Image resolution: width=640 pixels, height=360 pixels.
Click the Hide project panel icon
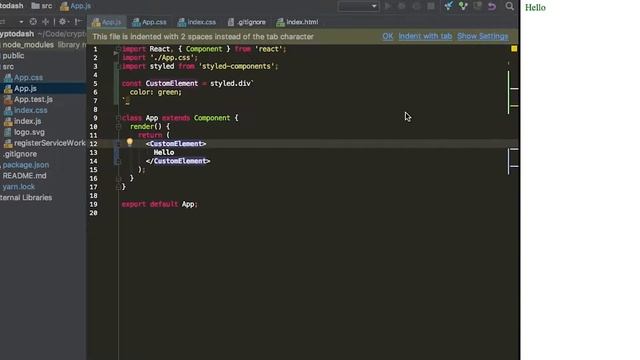[78, 22]
